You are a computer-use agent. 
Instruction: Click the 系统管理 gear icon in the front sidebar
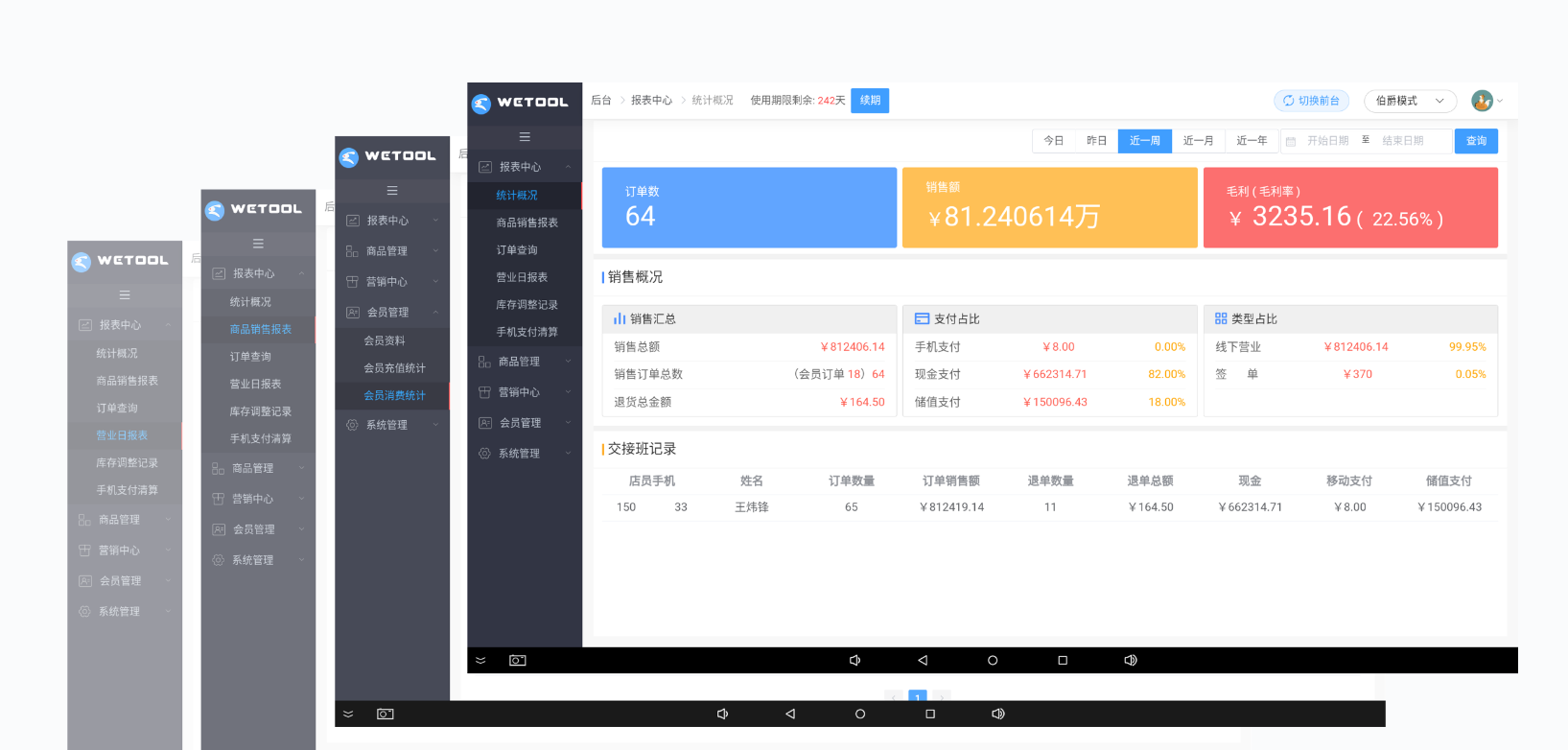(x=485, y=454)
